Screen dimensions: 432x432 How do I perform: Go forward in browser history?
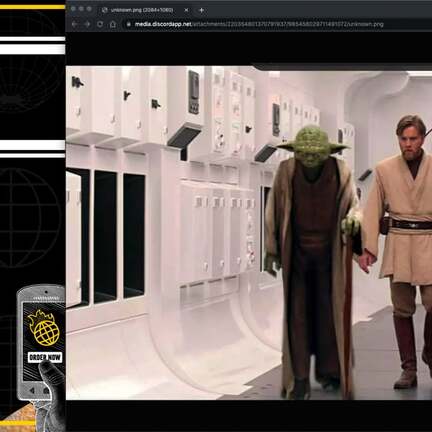[x=87, y=24]
